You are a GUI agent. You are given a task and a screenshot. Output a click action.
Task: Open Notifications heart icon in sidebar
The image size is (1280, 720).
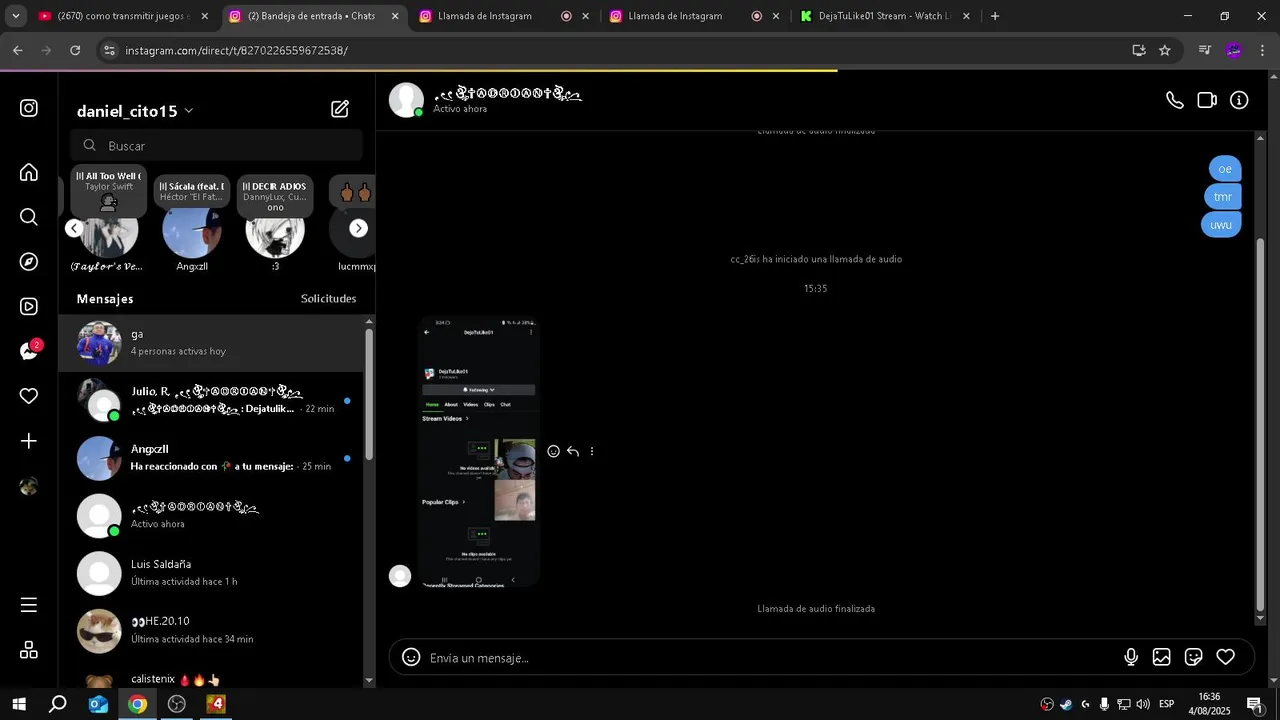click(29, 396)
